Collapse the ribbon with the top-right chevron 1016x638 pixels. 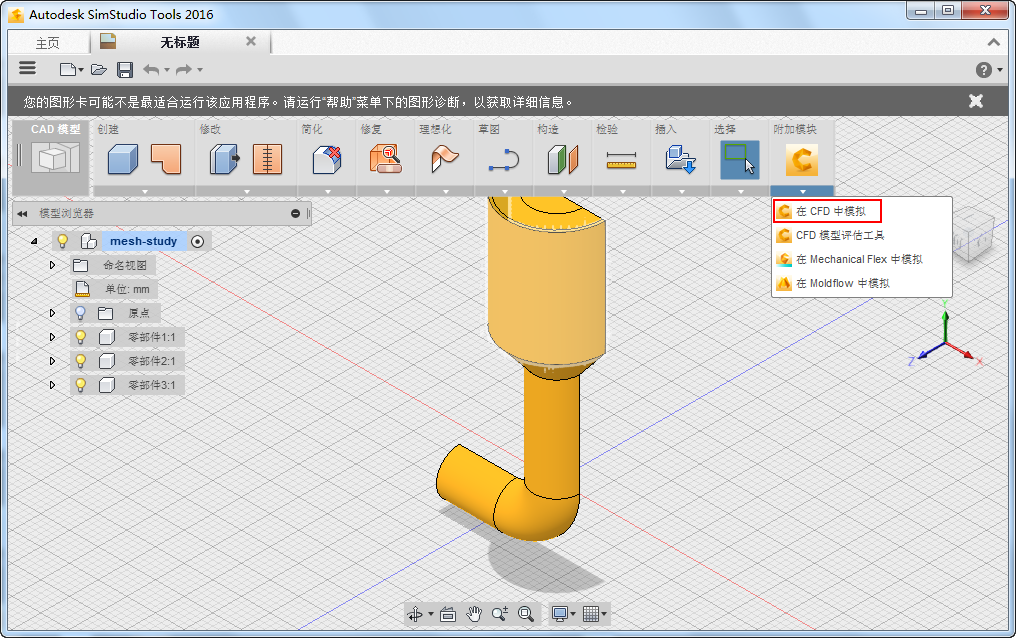[993, 42]
